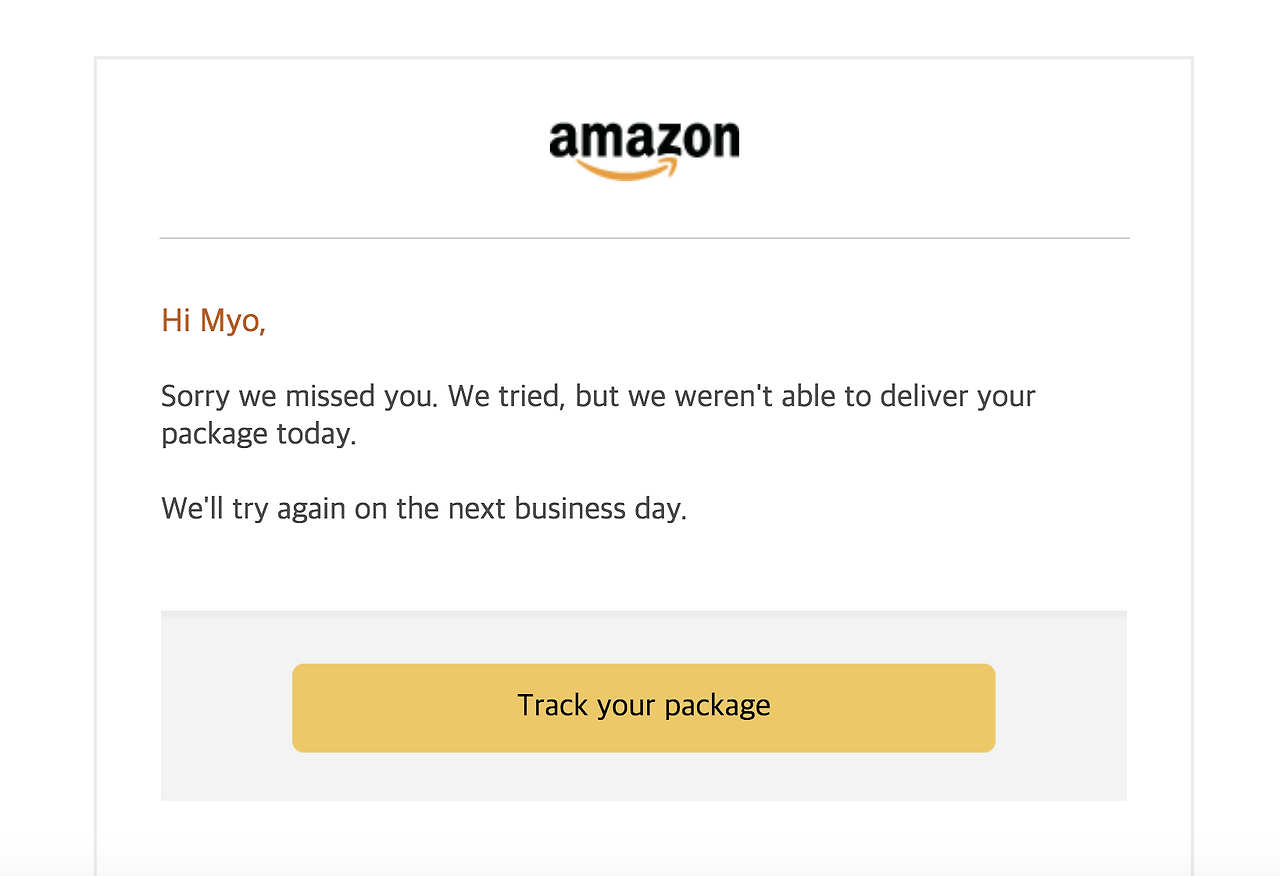Click the word "package" on the yellow button

[x=717, y=707]
